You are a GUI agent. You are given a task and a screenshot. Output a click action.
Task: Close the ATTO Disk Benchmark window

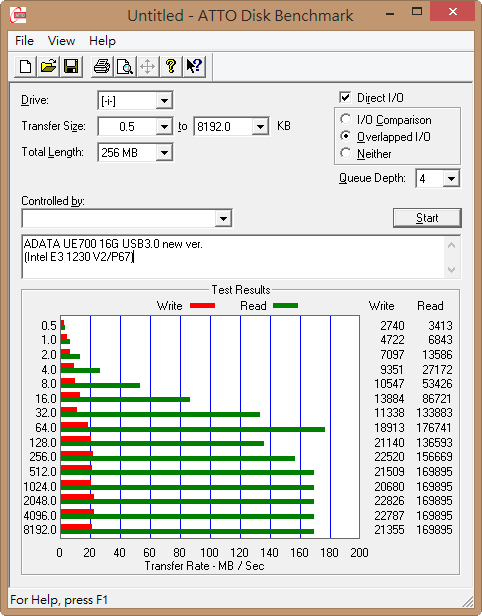453,12
